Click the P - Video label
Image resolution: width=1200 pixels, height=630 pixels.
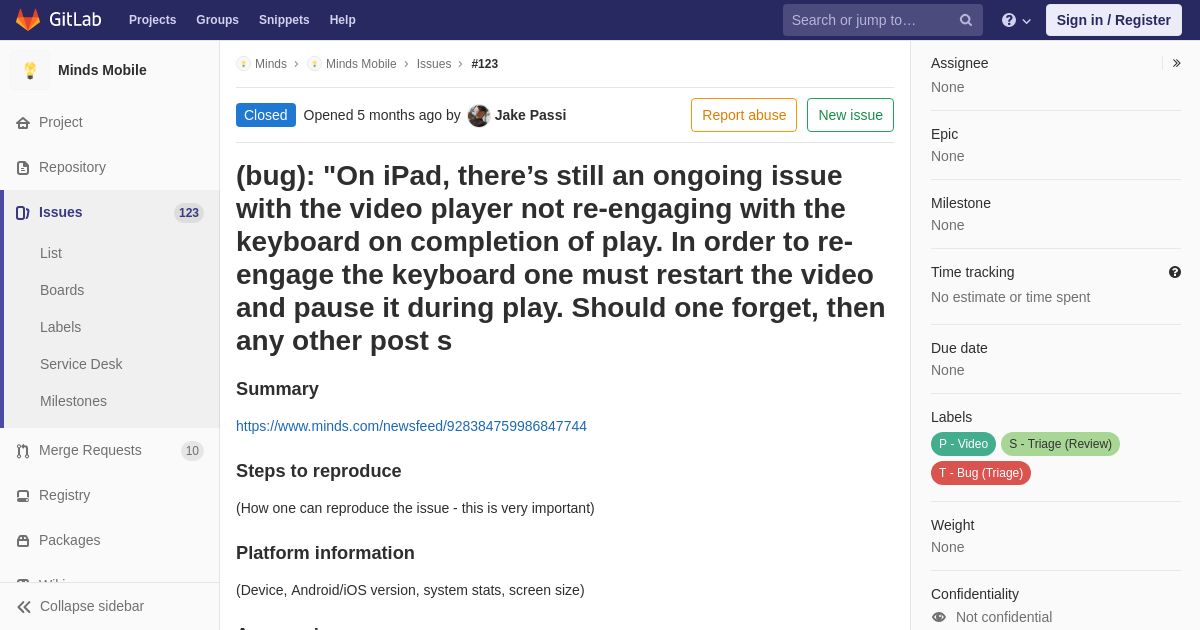(963, 444)
